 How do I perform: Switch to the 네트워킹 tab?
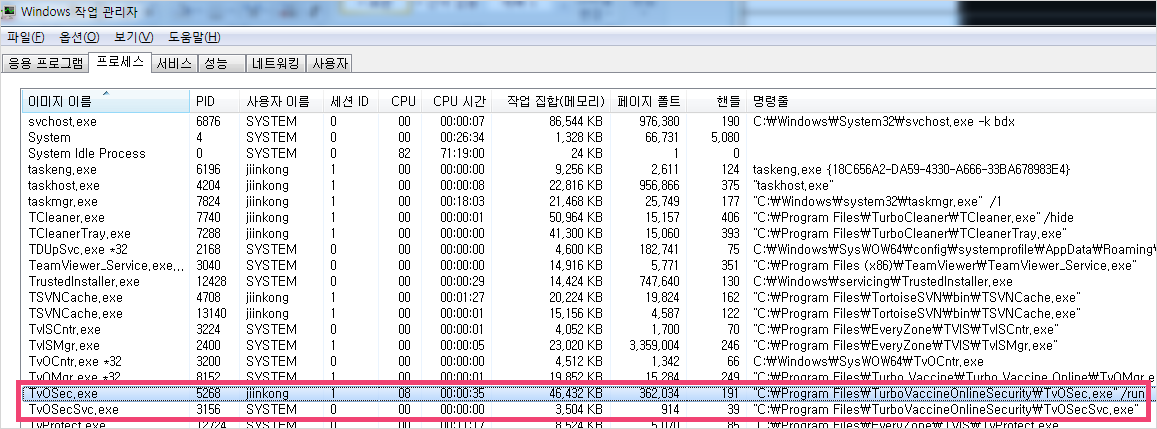[275, 64]
